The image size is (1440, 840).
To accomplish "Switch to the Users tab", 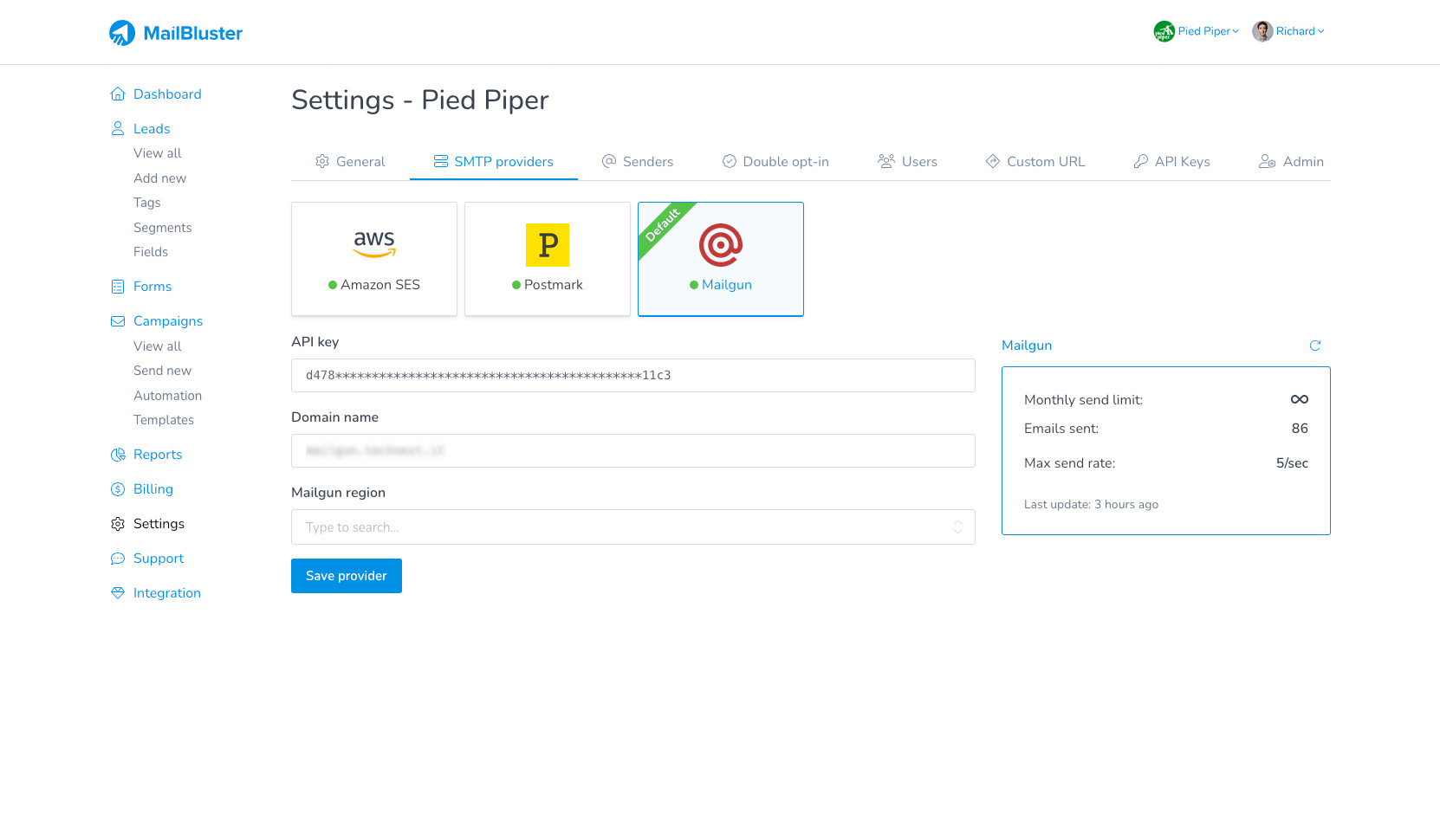I will click(x=907, y=161).
